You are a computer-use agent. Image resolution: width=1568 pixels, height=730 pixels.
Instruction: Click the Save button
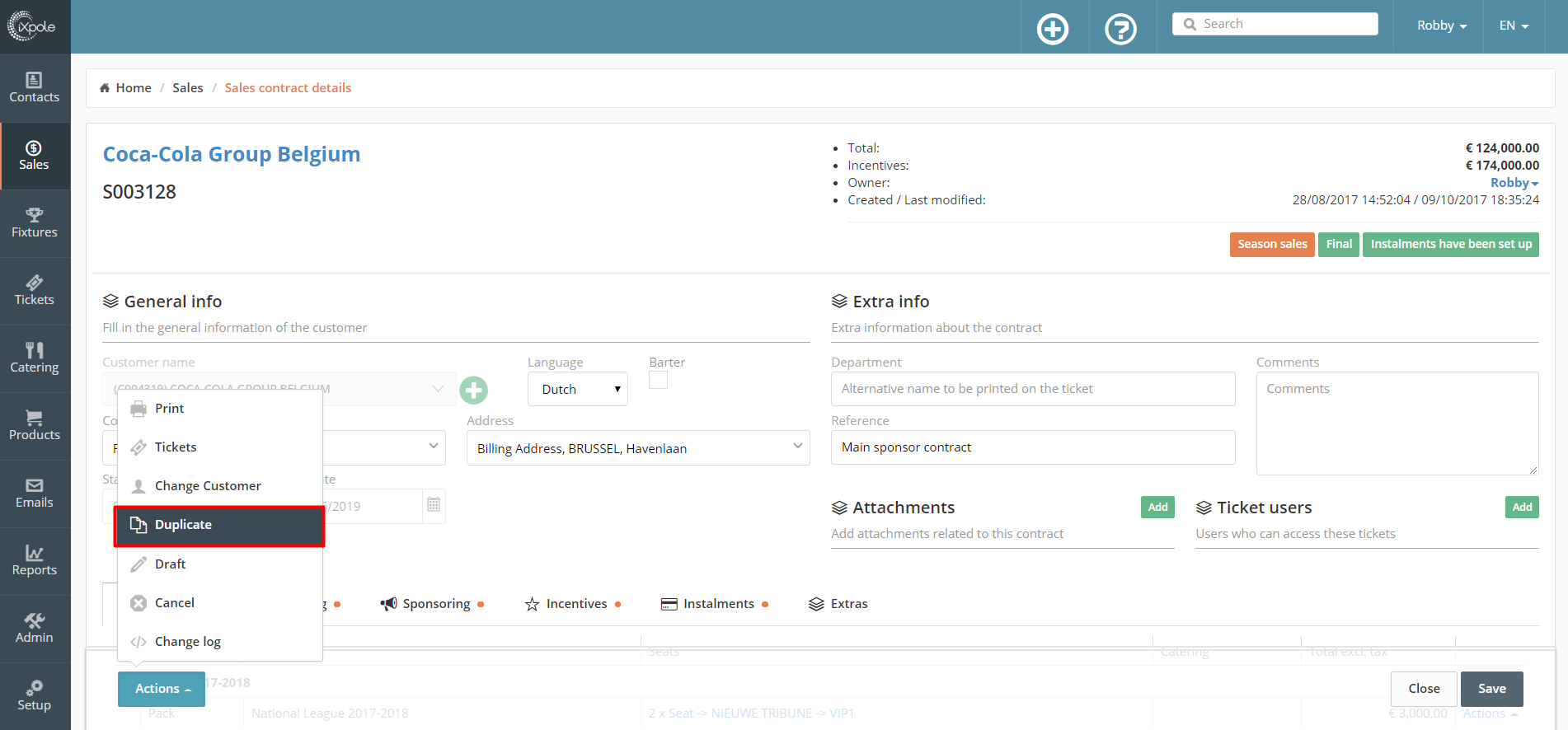click(1491, 689)
